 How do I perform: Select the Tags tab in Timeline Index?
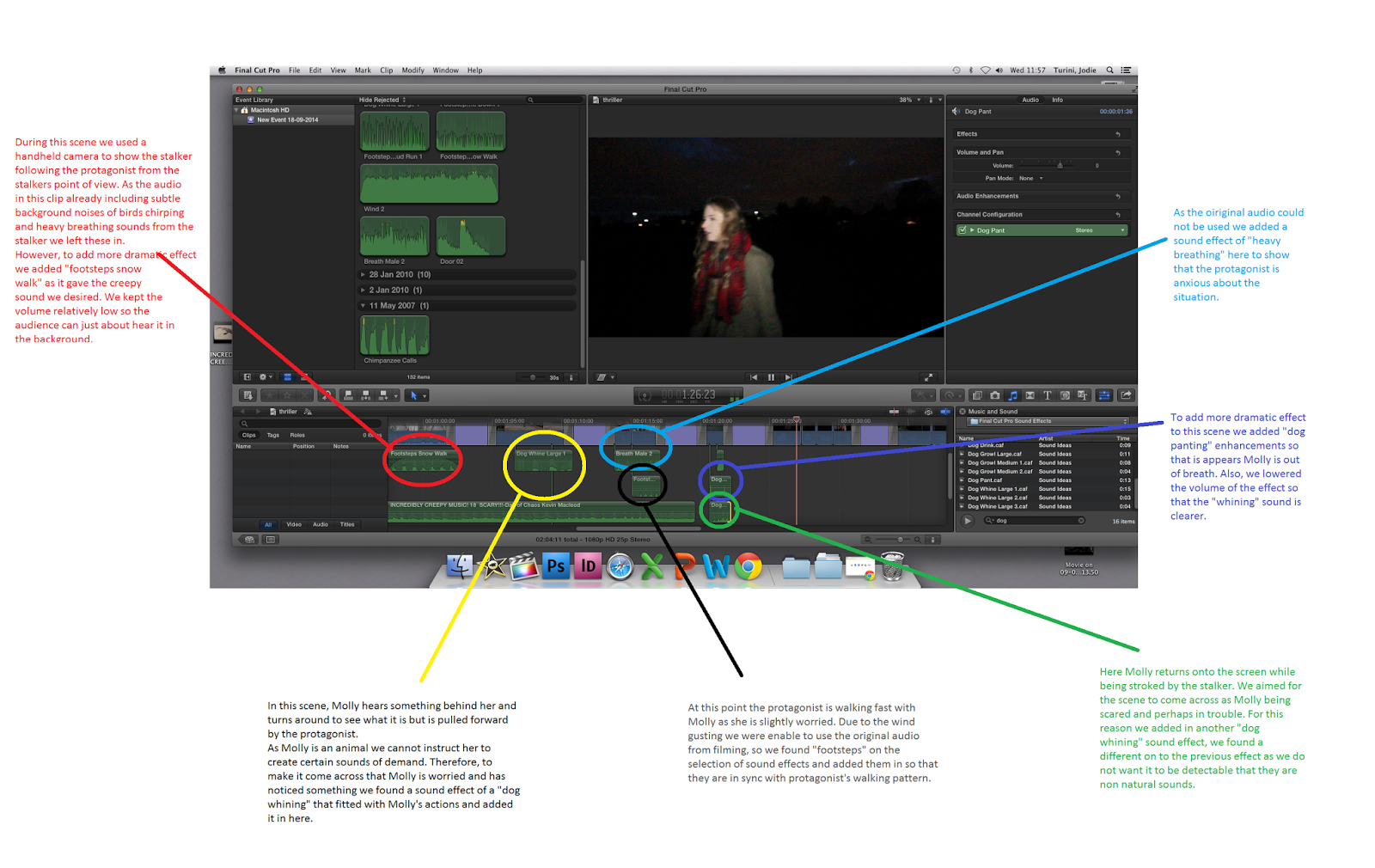[x=273, y=435]
